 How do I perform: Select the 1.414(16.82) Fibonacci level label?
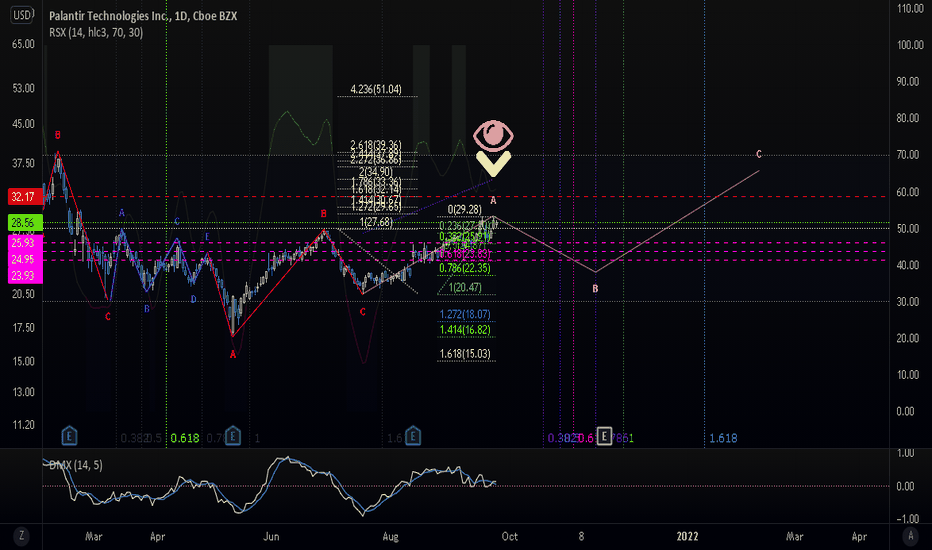[x=465, y=330]
